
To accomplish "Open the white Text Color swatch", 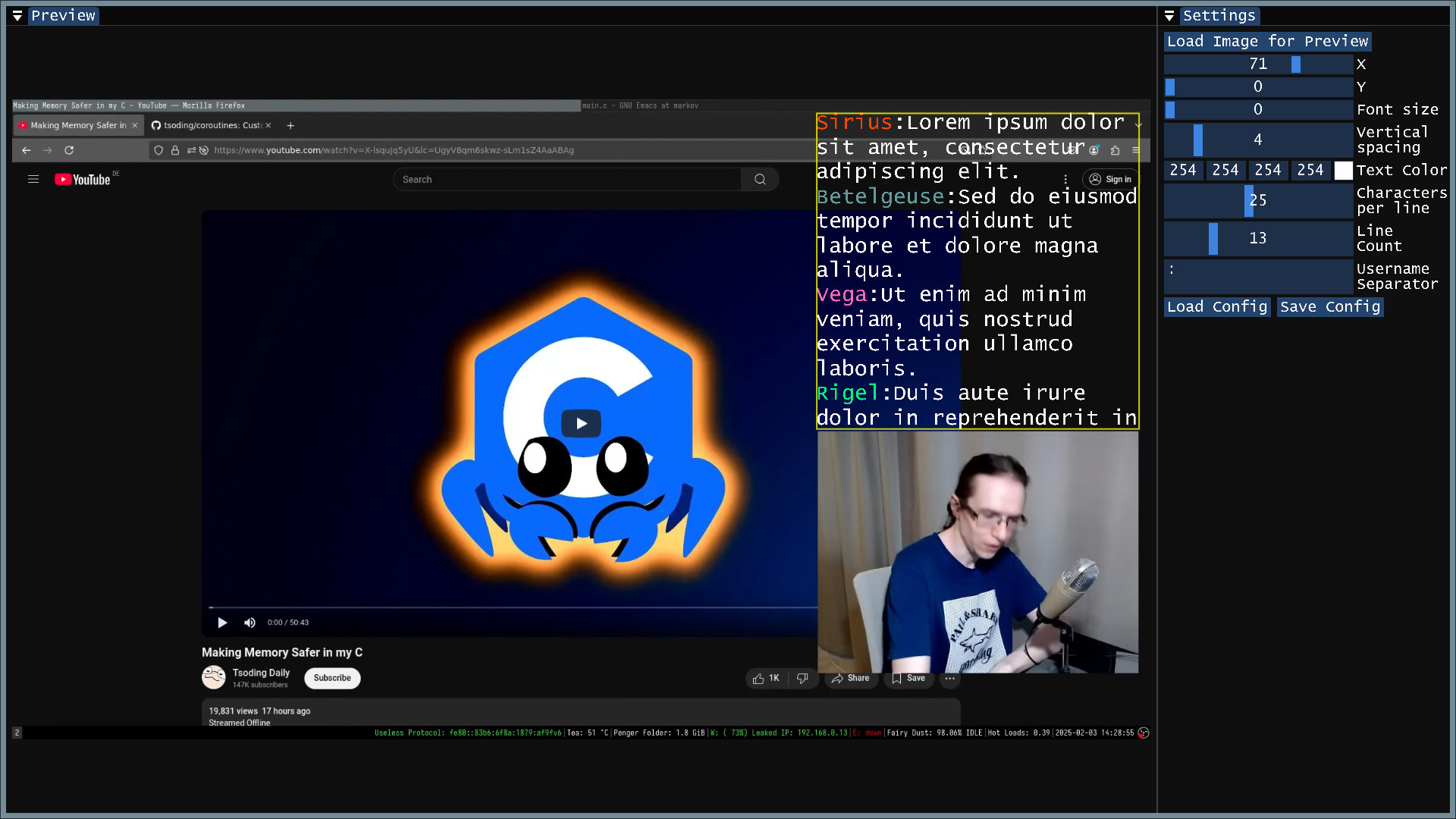I will [x=1343, y=171].
